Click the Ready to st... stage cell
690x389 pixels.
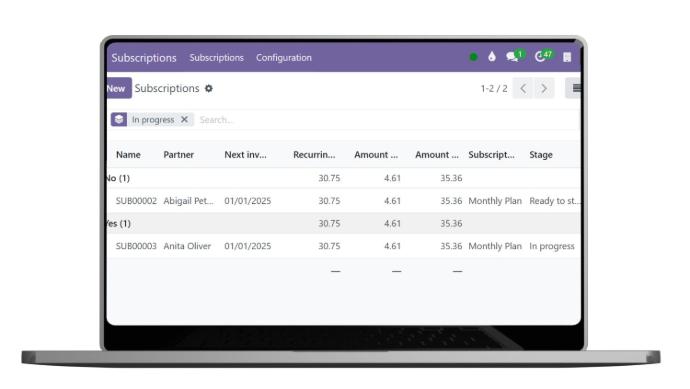(554, 201)
